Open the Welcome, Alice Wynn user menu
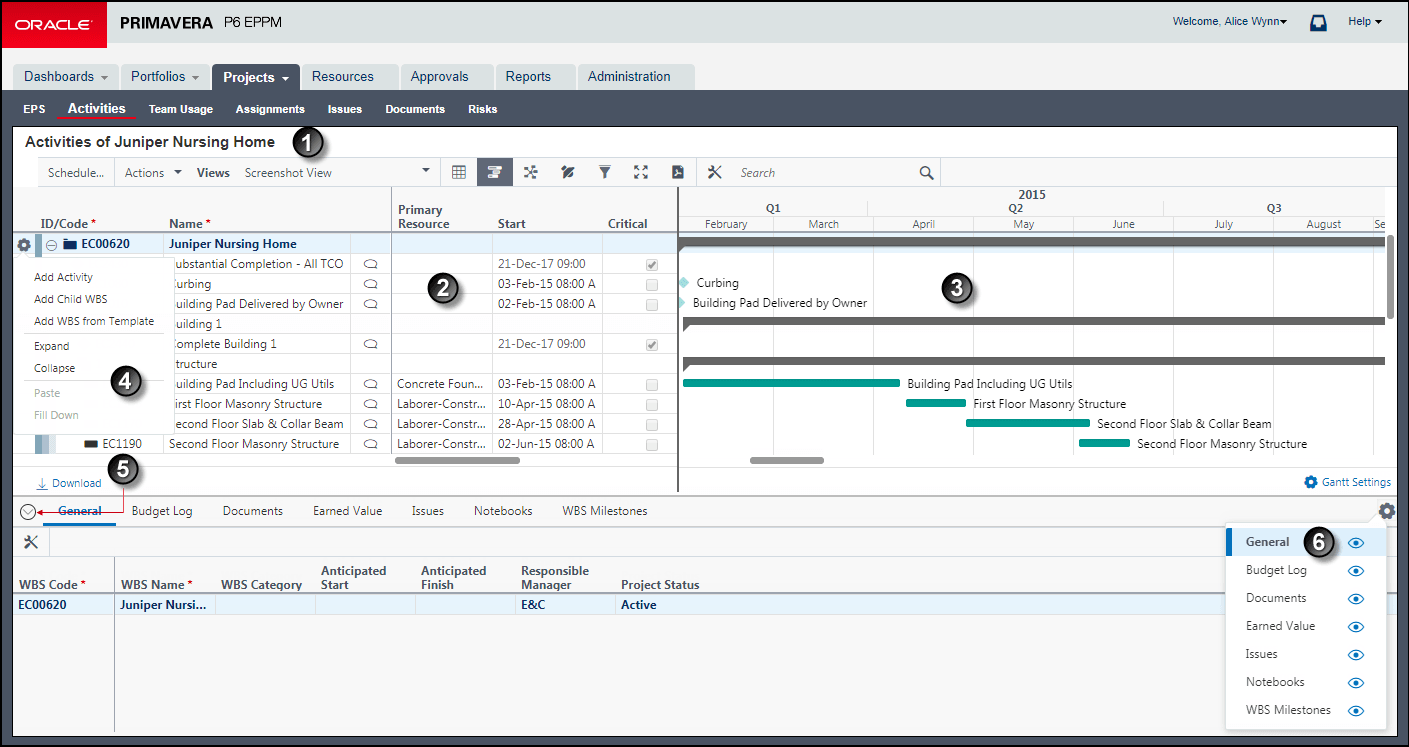The image size is (1409, 747). [1230, 21]
